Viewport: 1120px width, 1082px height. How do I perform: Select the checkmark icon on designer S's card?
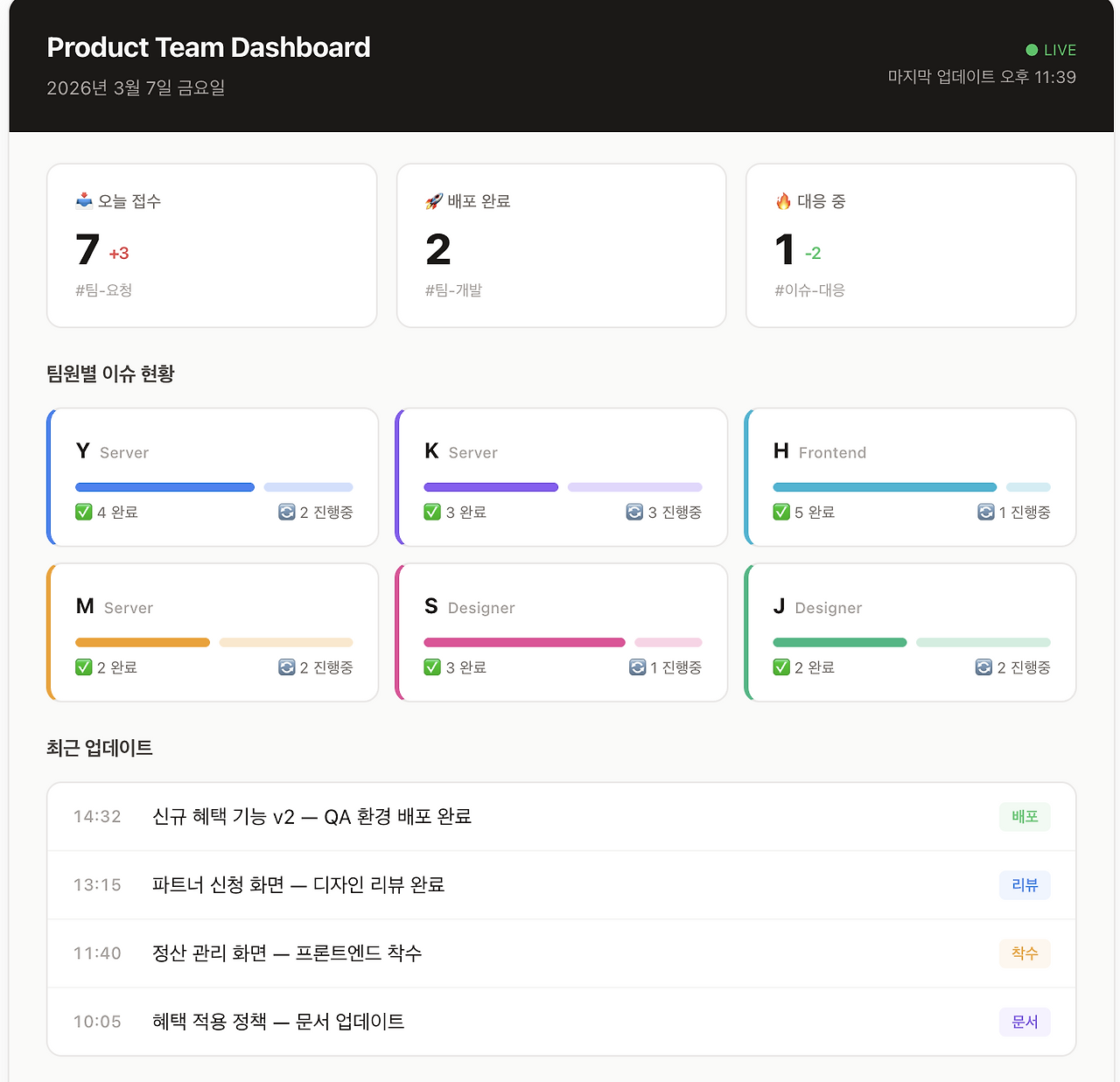[x=431, y=667]
